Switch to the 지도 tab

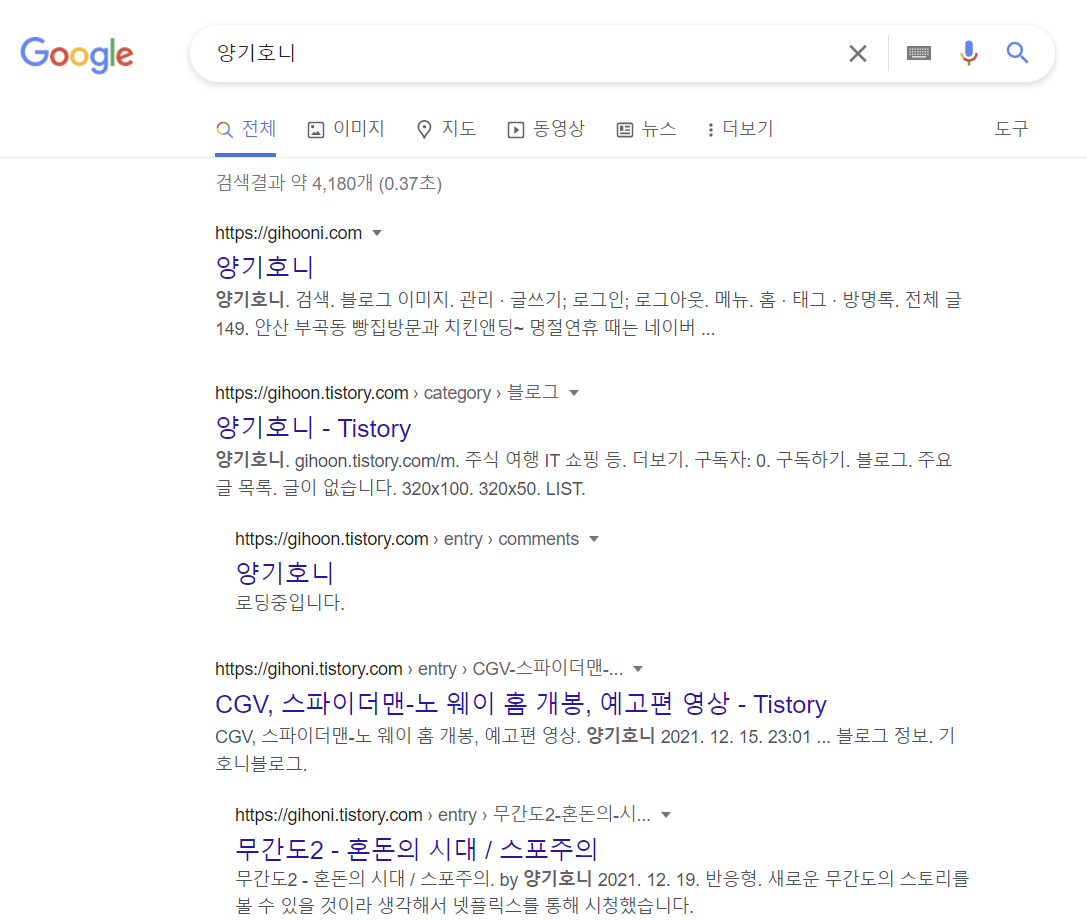(x=446, y=129)
